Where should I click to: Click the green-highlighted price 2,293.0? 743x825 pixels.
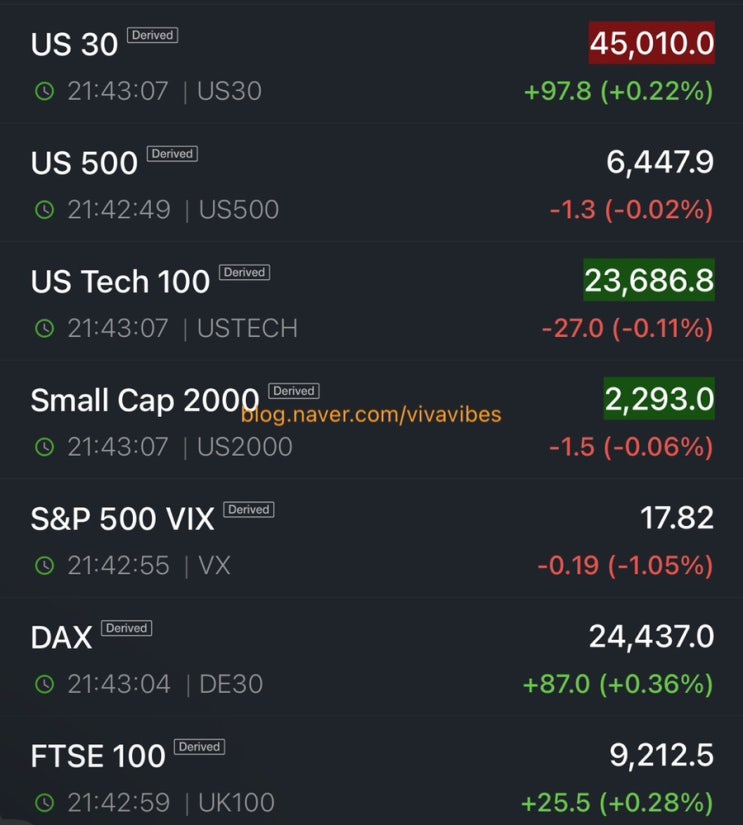659,399
